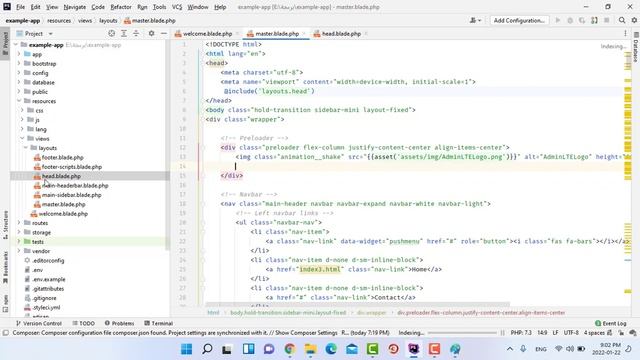This screenshot has height=360, width=640.
Task: Click the Debug bug icon in toolbar
Action: (x=570, y=20)
